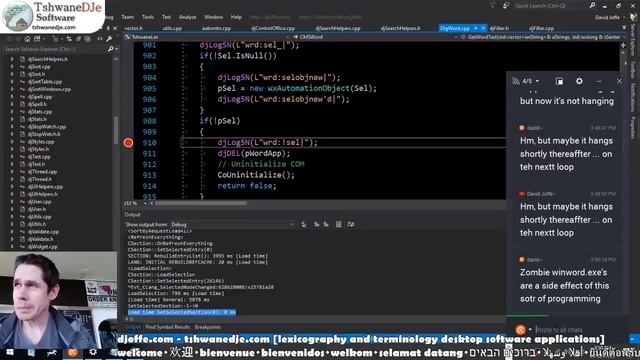Open chat overlay settings gear
The width and height of the screenshot is (640, 360).
point(579,81)
